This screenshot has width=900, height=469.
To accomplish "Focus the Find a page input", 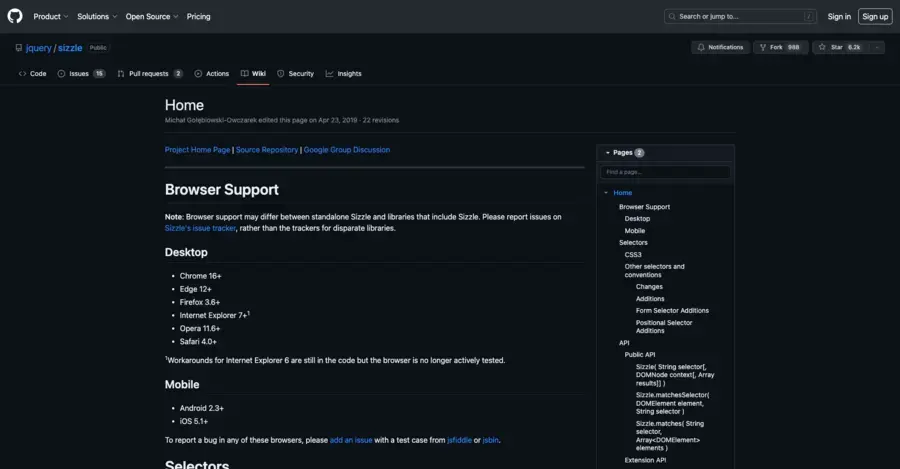I will point(665,172).
